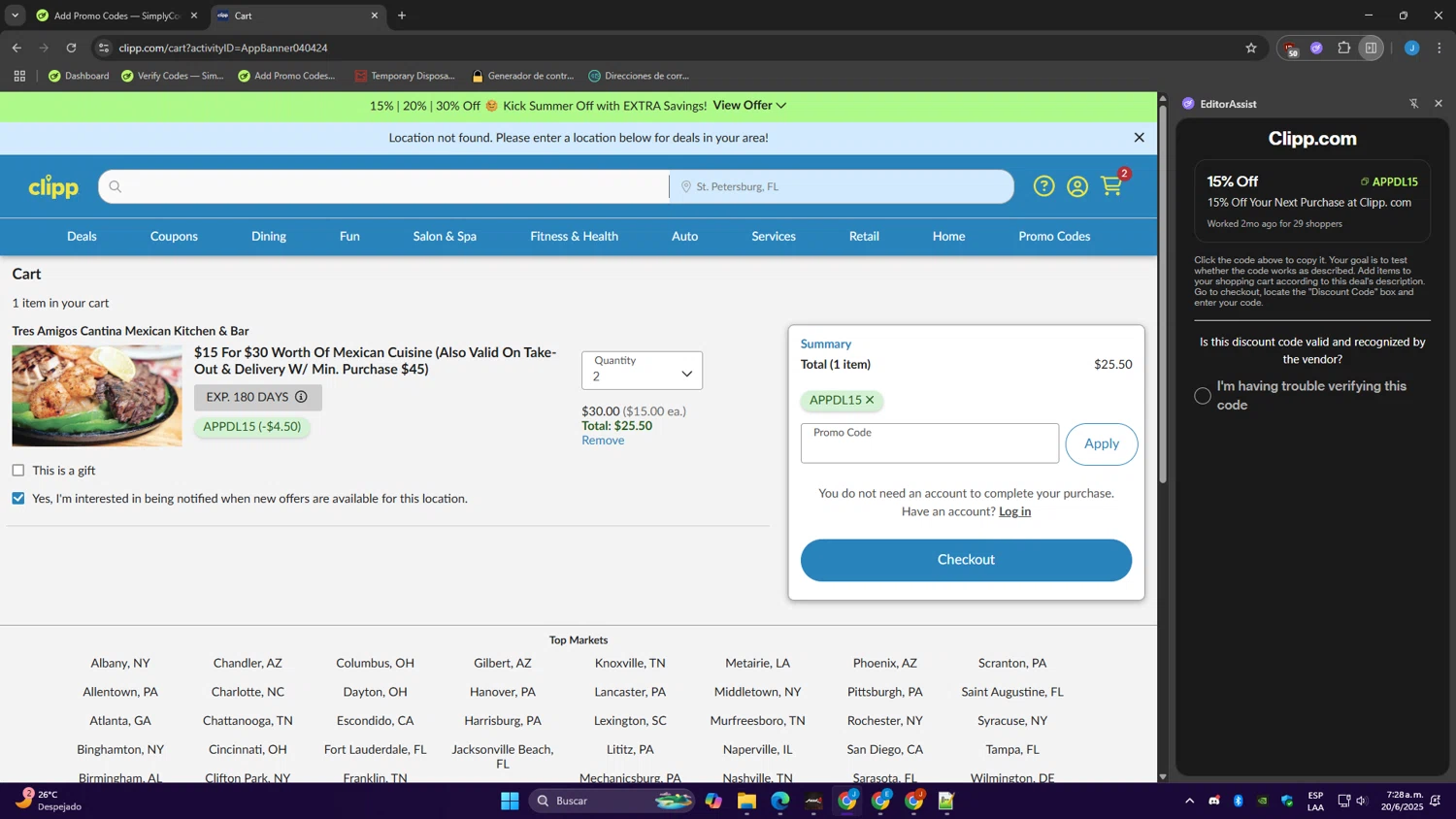Image resolution: width=1456 pixels, height=819 pixels.
Task: Click the Log in link
Action: pos(1014,511)
